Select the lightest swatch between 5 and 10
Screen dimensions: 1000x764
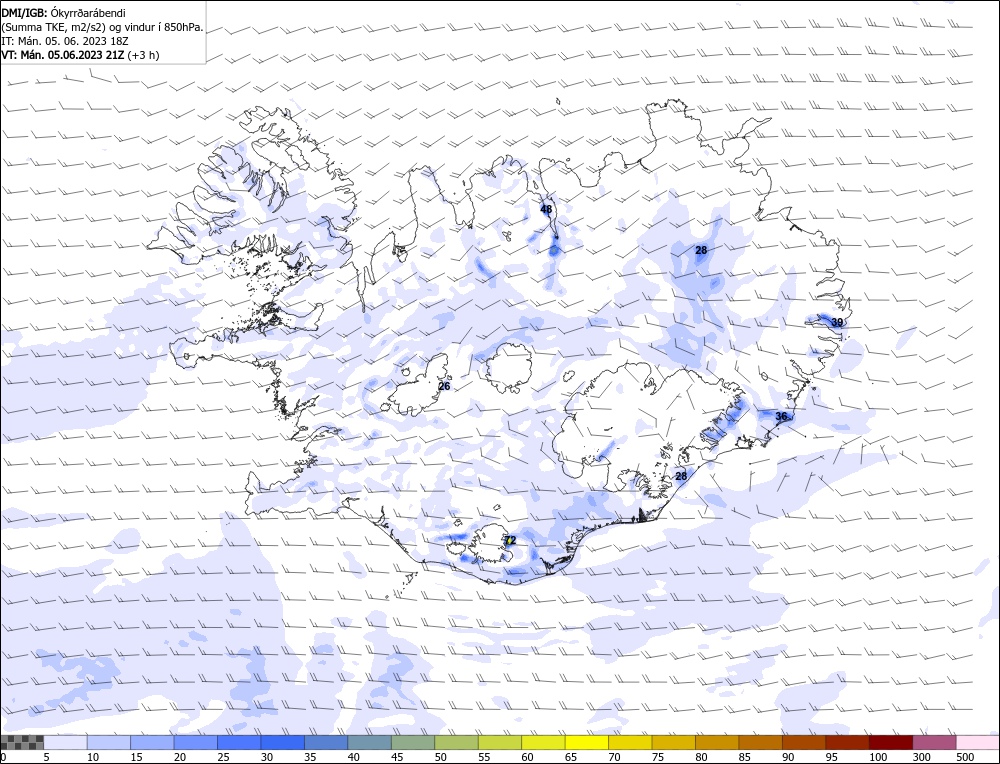coord(66,742)
